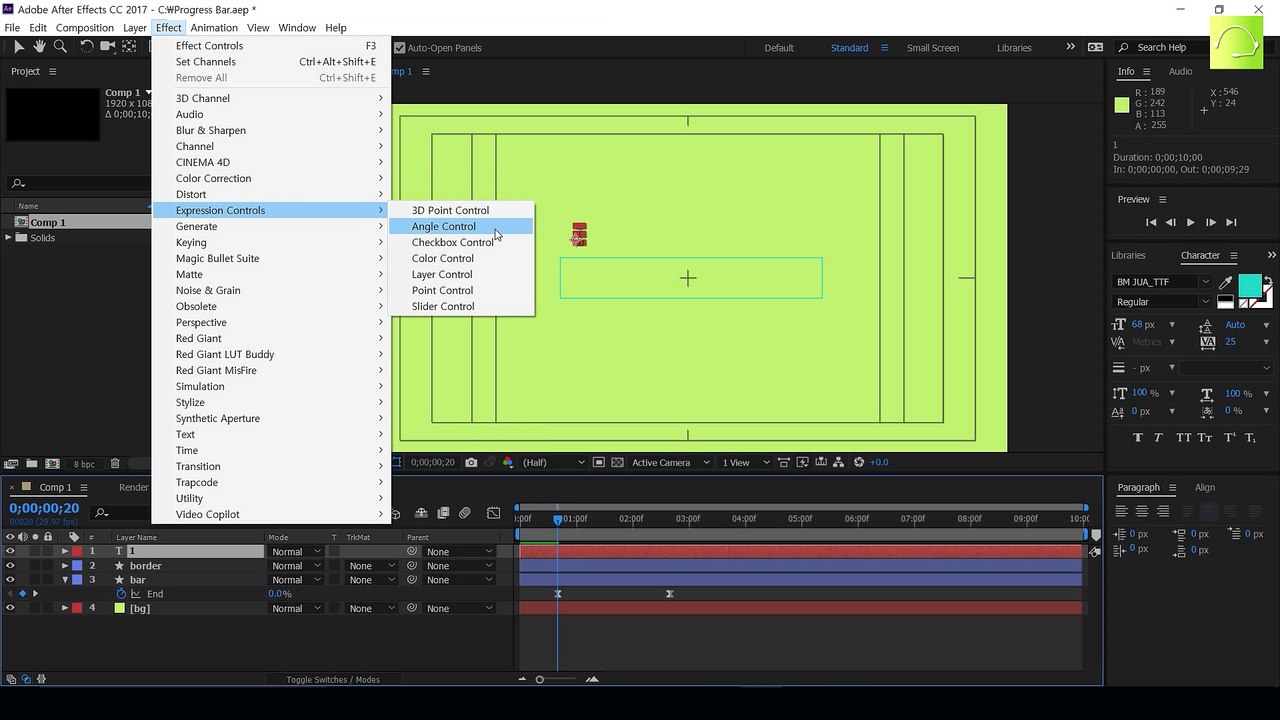Toggle Switches / Modes
Image resolution: width=1280 pixels, height=720 pixels.
[333, 680]
